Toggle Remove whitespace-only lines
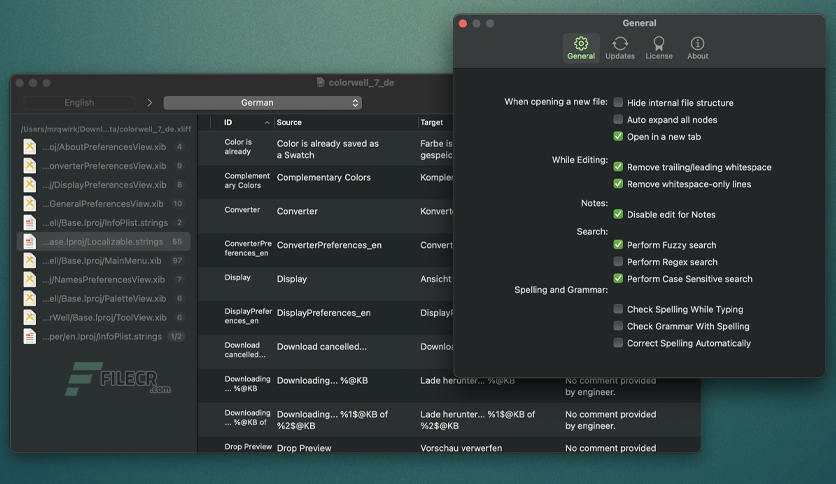This screenshot has width=836, height=484. point(618,184)
